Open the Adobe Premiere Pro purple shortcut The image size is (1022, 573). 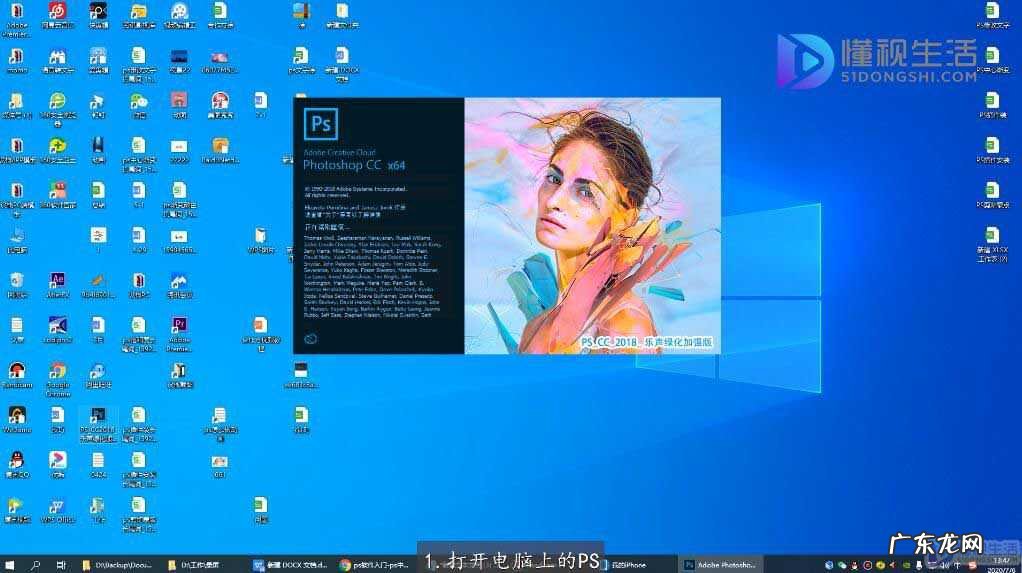pyautogui.click(x=179, y=327)
